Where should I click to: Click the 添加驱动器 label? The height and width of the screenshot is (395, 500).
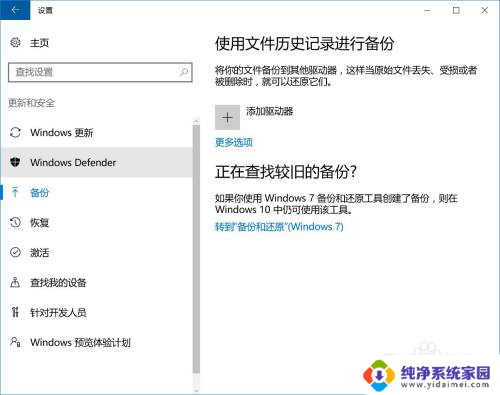[270, 111]
